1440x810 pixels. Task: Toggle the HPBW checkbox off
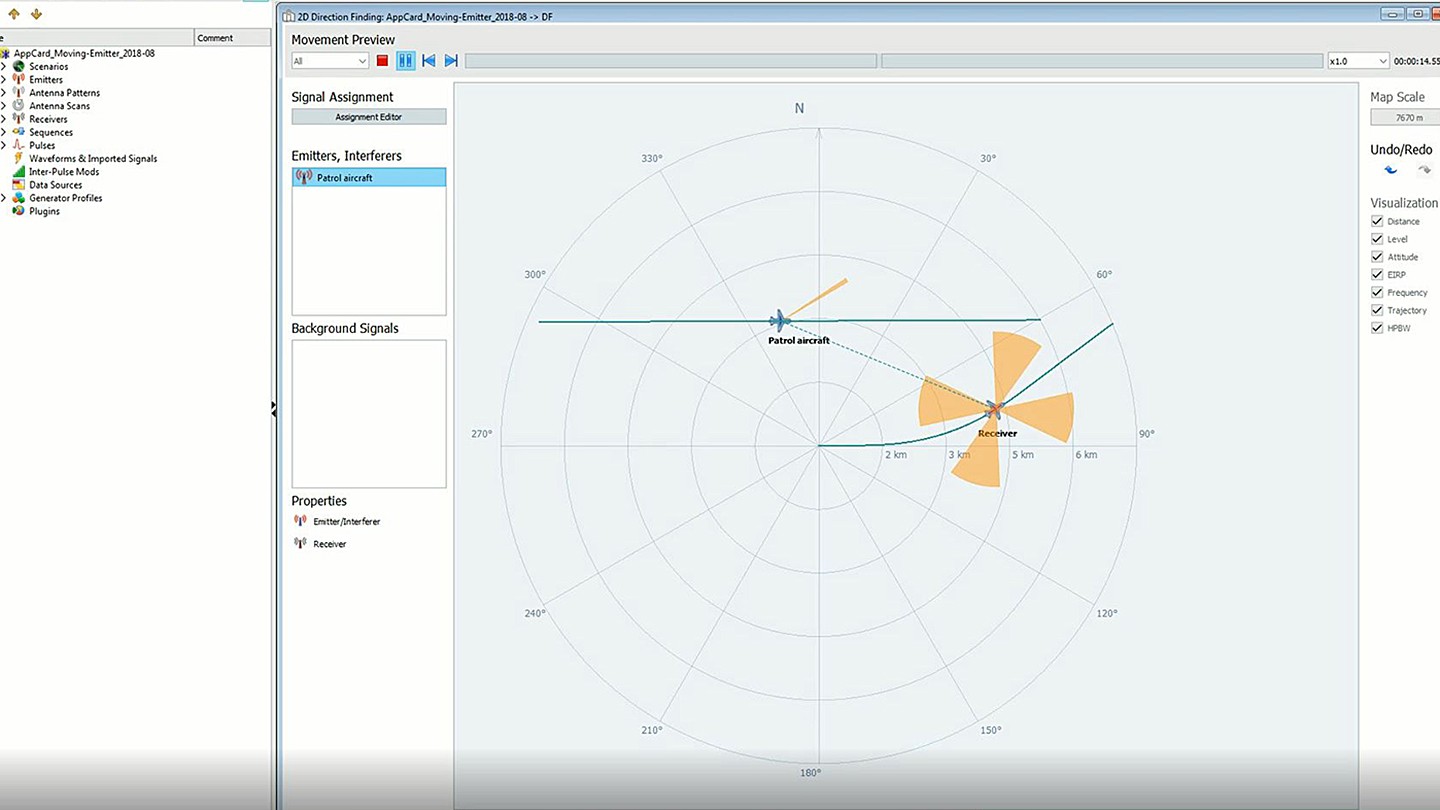point(1377,327)
